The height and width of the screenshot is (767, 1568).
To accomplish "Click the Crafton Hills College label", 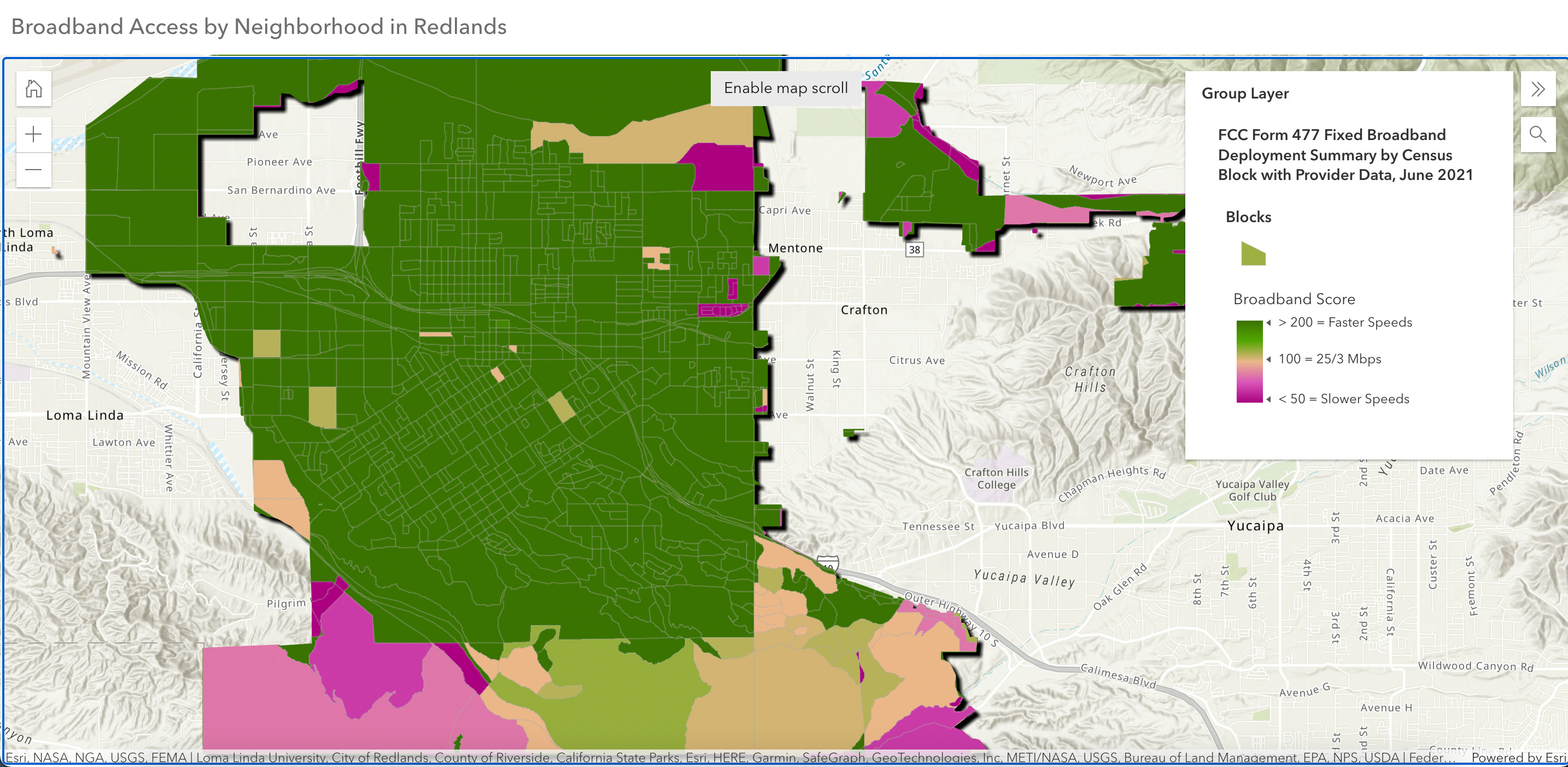I will [996, 478].
